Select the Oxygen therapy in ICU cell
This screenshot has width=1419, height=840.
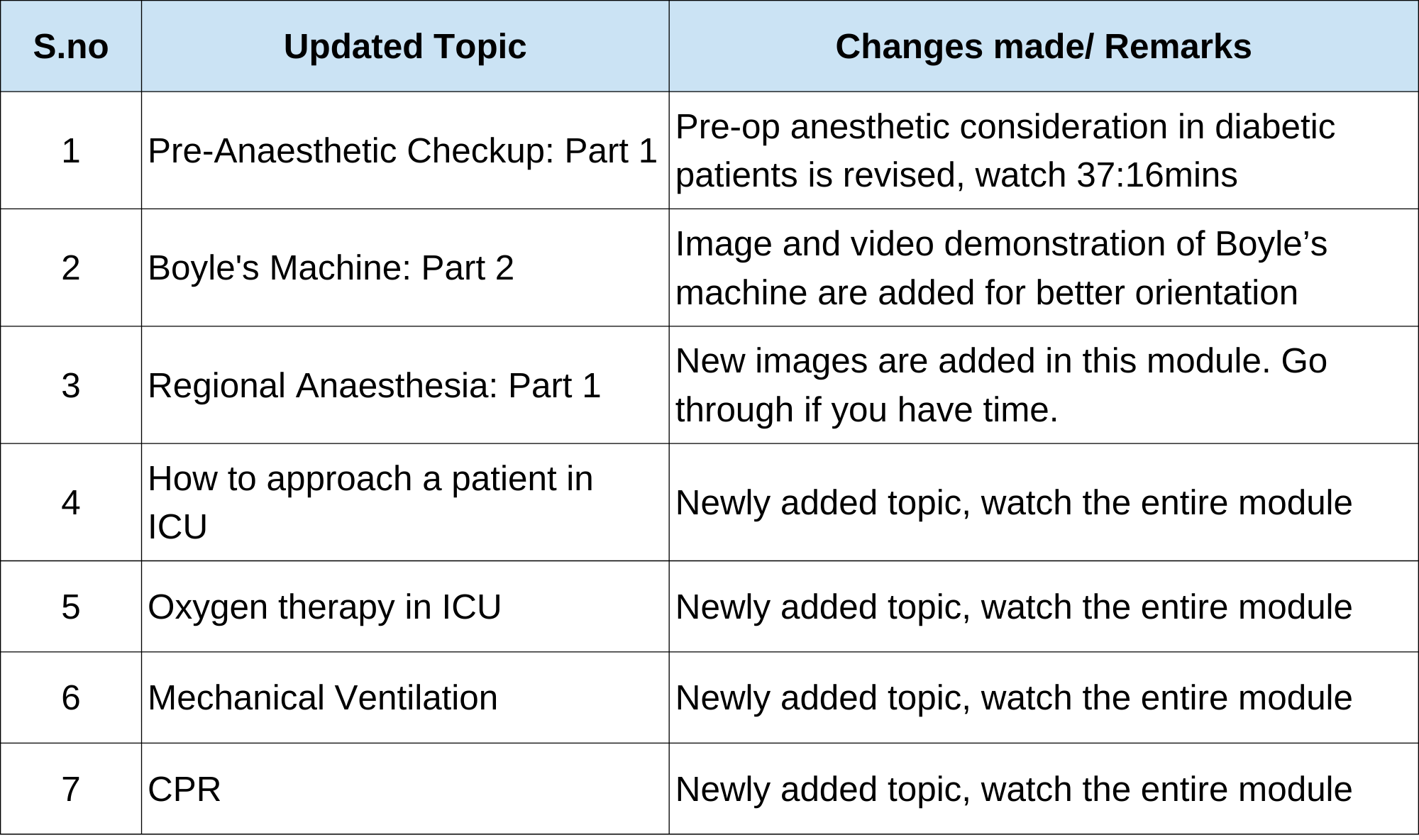point(324,607)
